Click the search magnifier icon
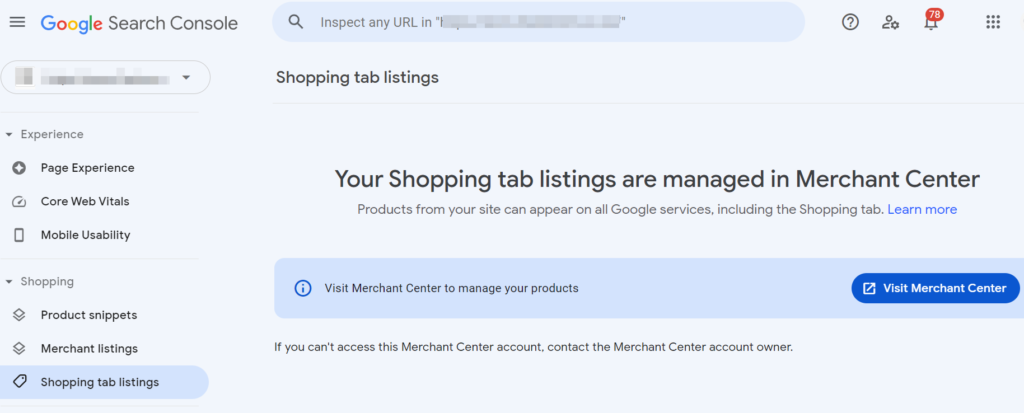The width and height of the screenshot is (1024, 413). [x=296, y=22]
